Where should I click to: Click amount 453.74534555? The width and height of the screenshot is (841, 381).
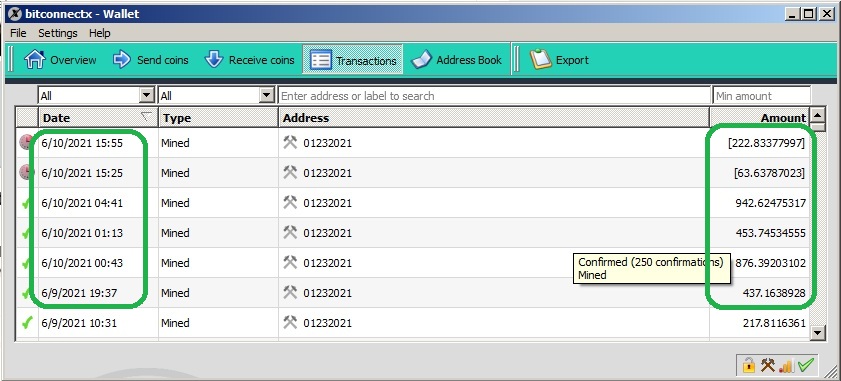770,233
